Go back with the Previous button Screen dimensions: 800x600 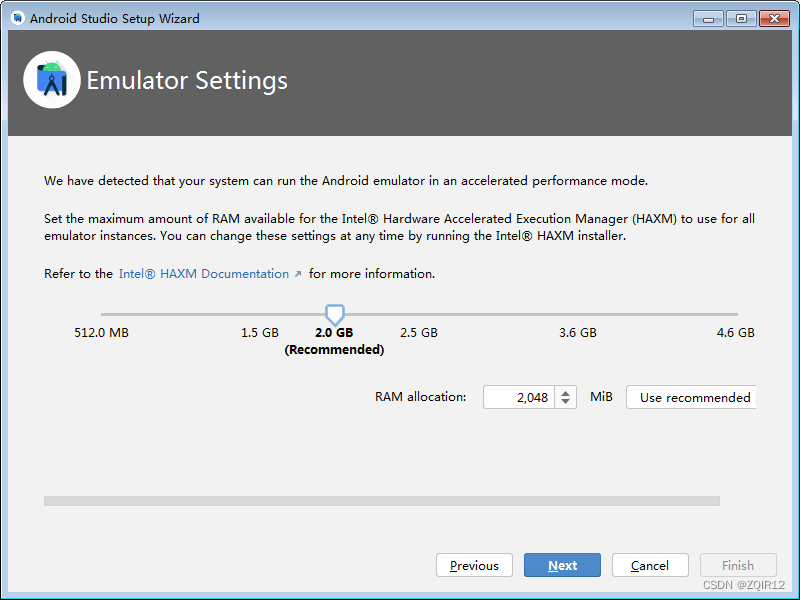click(x=474, y=565)
